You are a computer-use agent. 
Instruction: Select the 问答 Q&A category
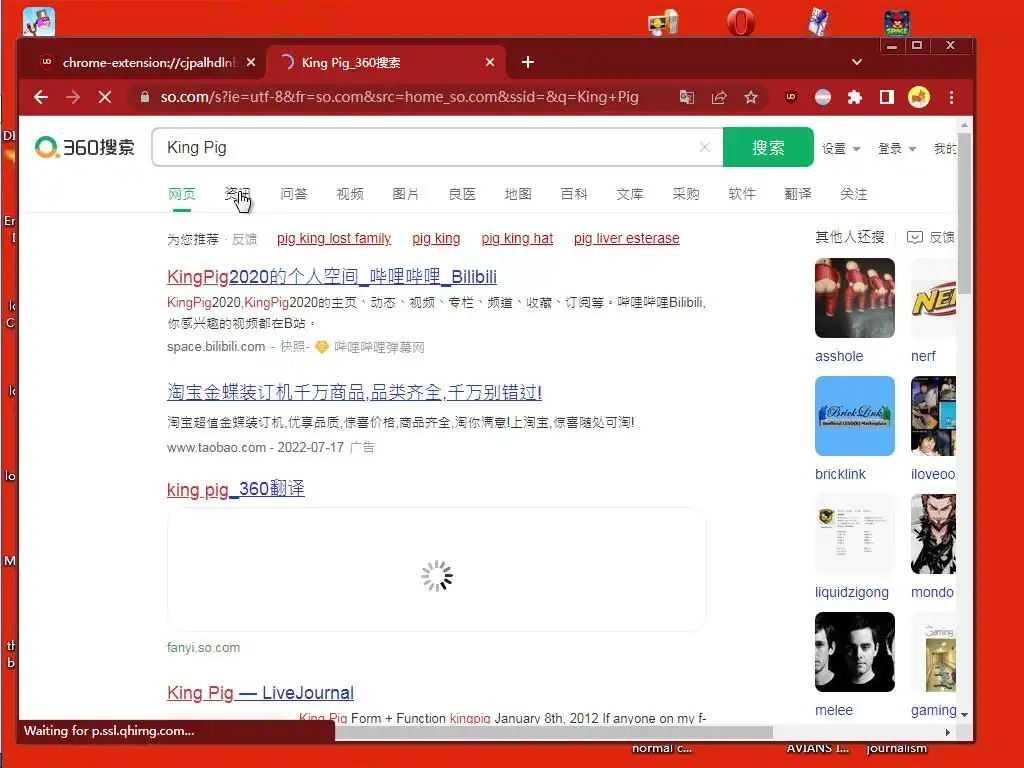293,194
